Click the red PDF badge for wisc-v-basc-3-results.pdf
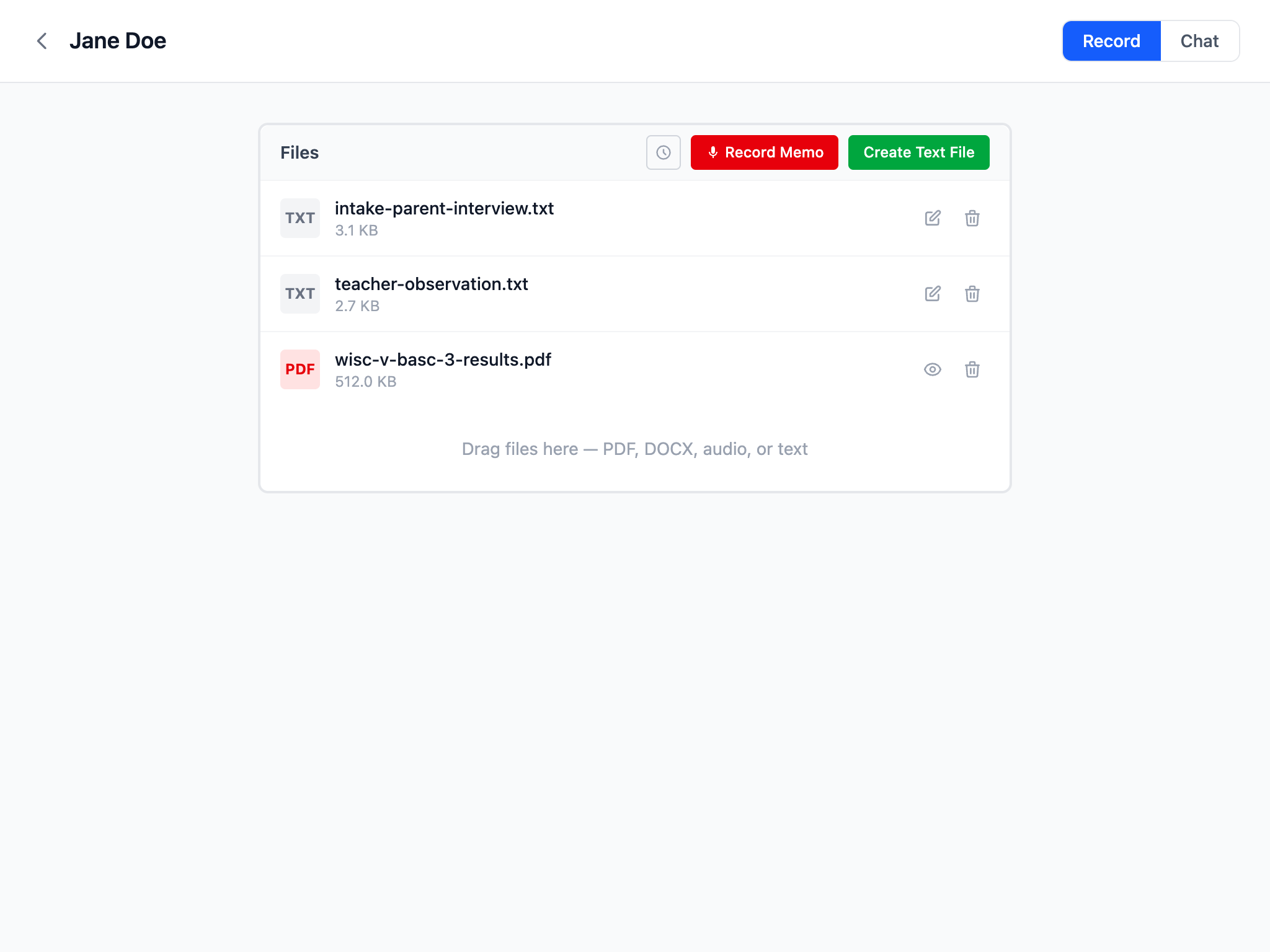 (300, 369)
